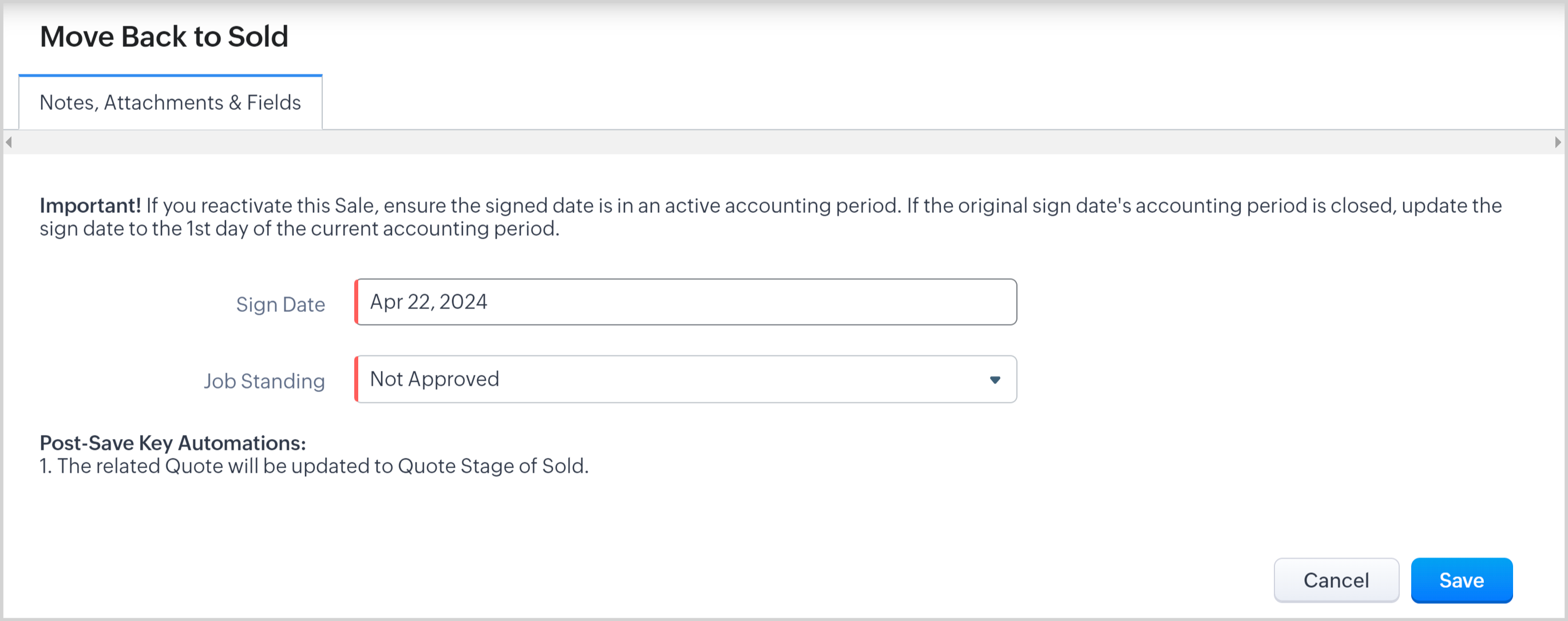Screen dimensions: 1568x621
Task: Click the Post-Save Key Automations heading
Action: [172, 442]
